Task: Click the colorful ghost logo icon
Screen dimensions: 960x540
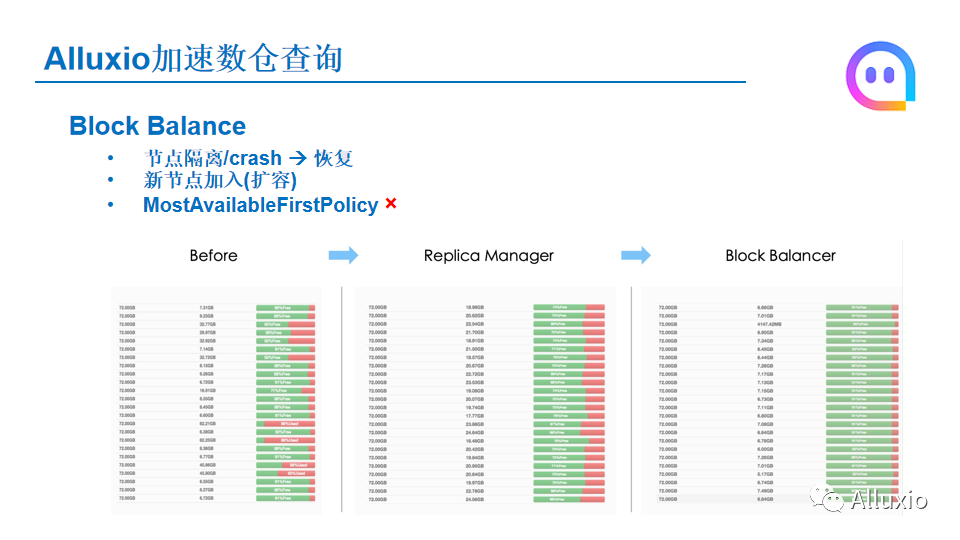Action: click(x=880, y=76)
